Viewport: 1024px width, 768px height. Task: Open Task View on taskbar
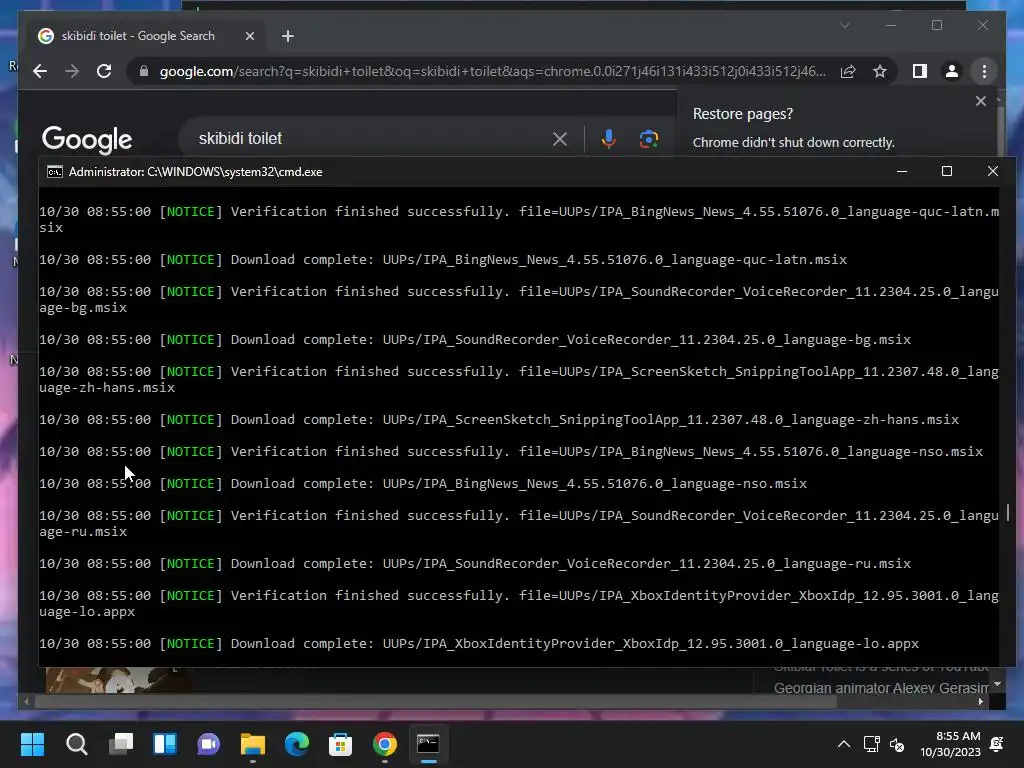point(121,744)
